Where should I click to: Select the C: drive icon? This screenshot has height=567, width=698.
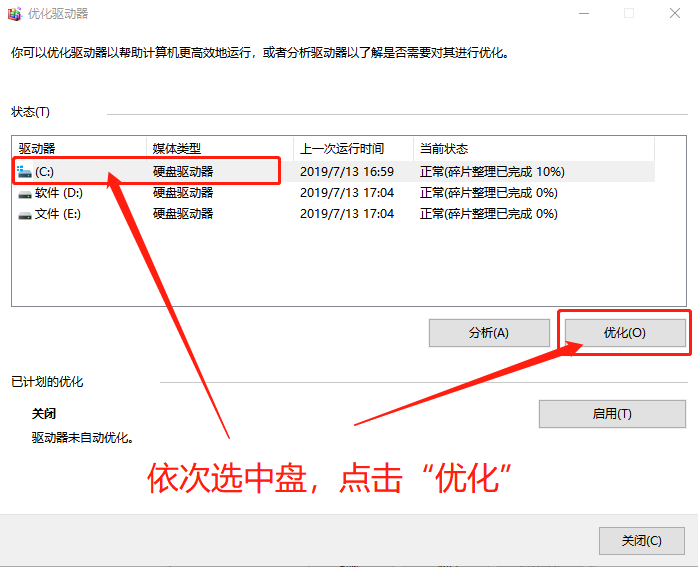(25, 172)
